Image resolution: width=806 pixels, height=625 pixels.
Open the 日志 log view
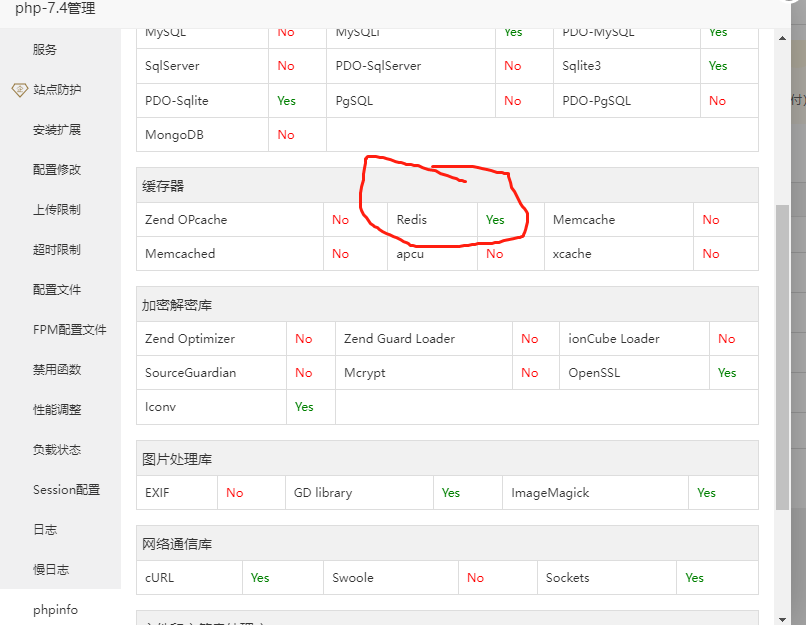point(45,530)
